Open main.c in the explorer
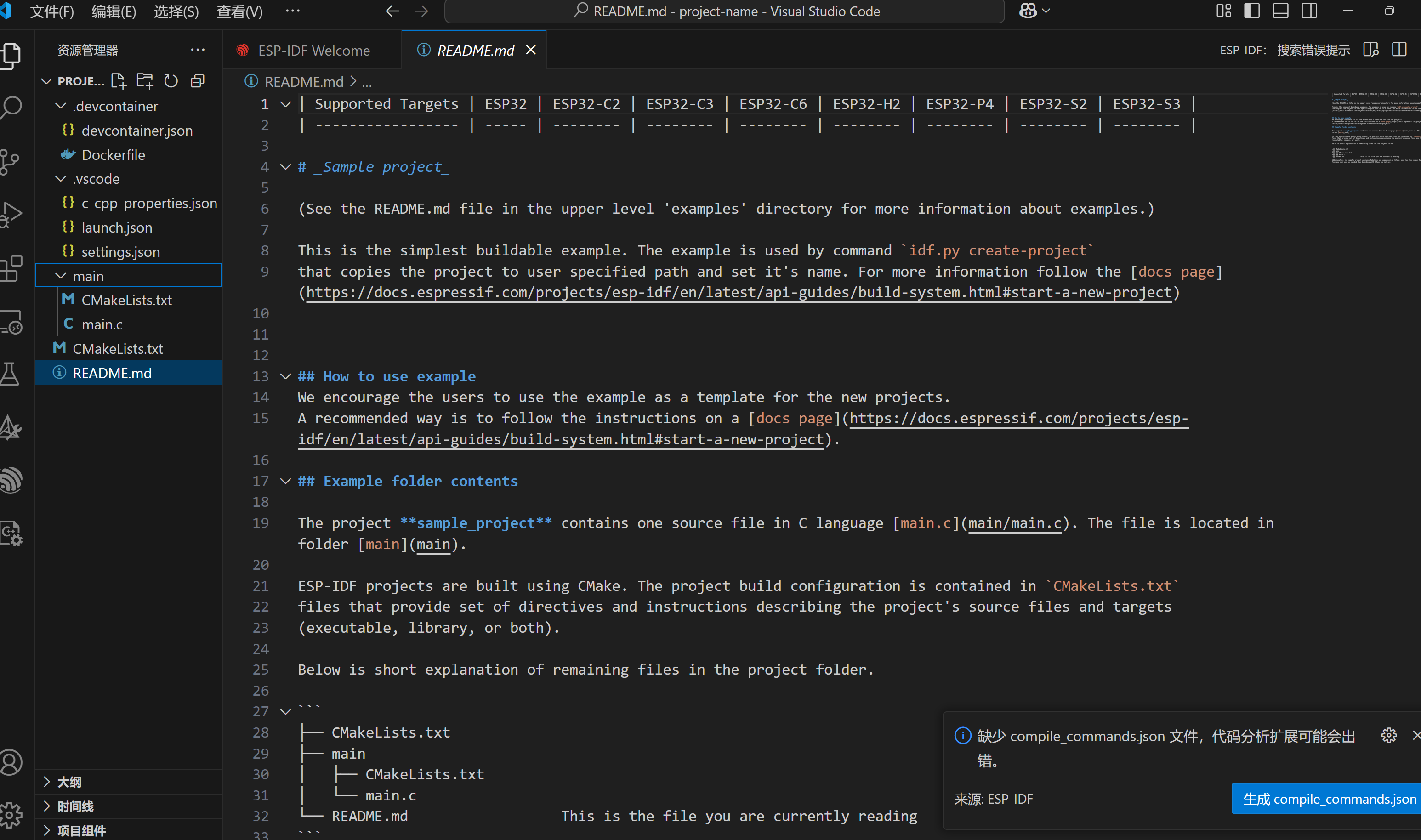1421x840 pixels. pos(102,324)
